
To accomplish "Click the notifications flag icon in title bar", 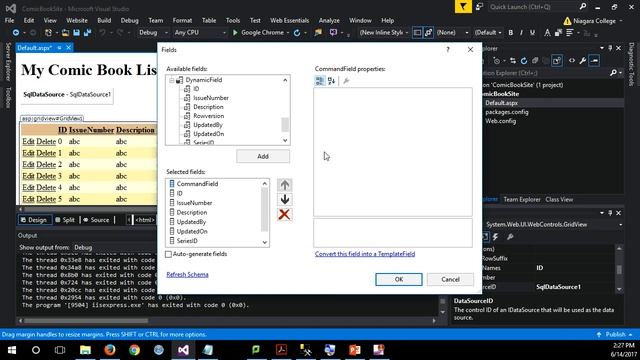I will [x=463, y=7].
